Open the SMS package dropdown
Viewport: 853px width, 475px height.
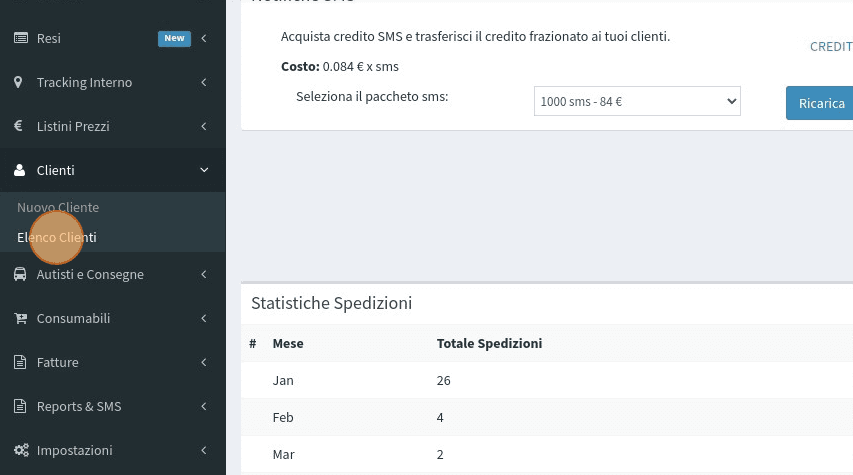(x=637, y=101)
